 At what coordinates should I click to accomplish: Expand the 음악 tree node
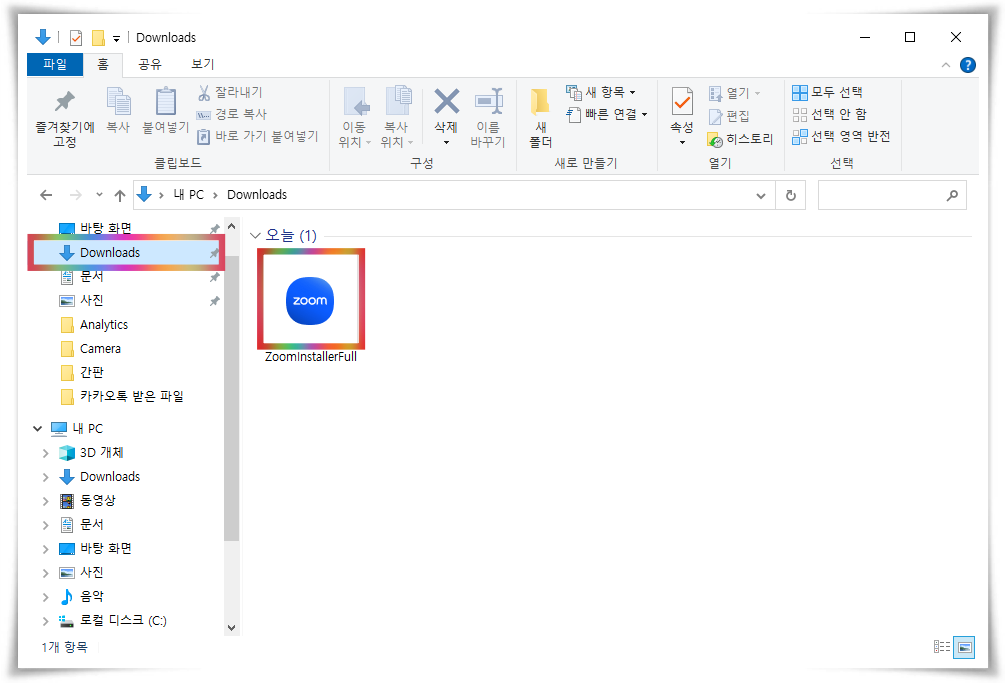[46, 597]
